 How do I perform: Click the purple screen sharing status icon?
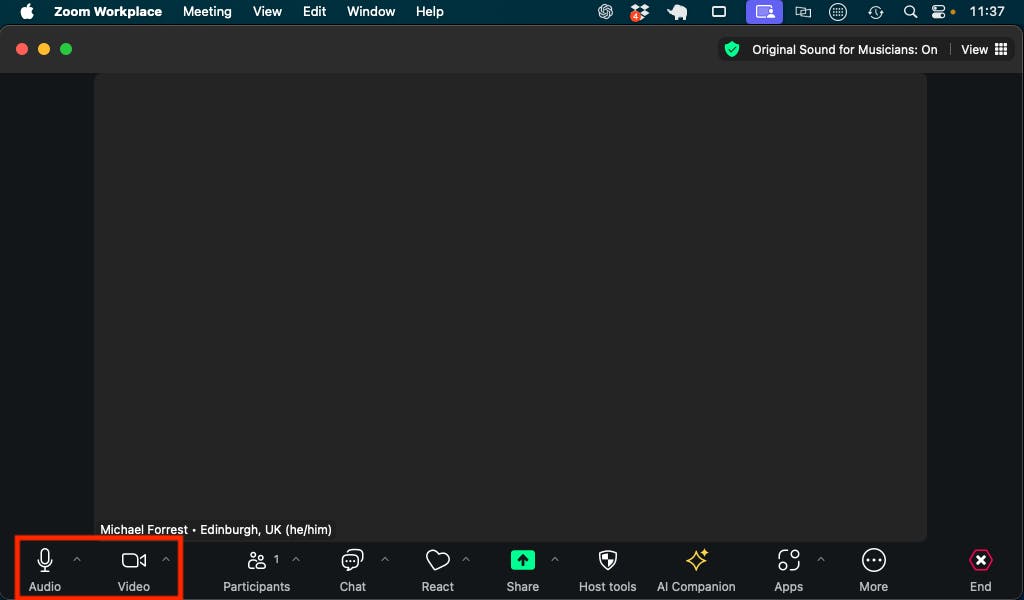click(765, 12)
